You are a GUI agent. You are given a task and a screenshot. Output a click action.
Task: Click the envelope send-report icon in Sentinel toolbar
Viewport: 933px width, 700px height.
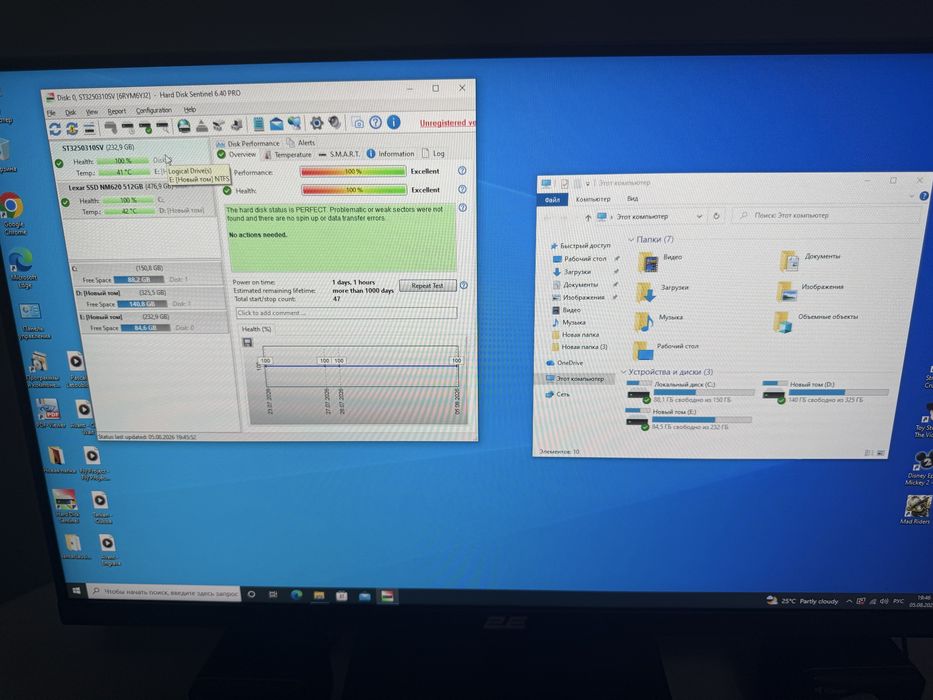click(x=276, y=124)
